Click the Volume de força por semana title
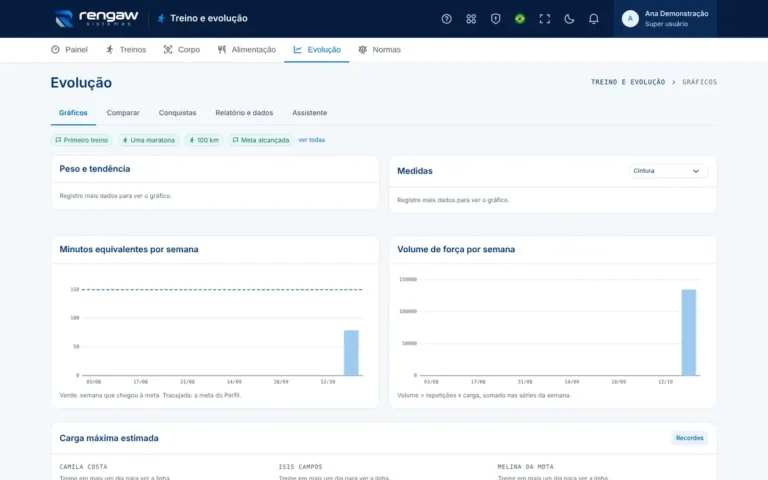Viewport: 768px width, 480px height. point(456,249)
